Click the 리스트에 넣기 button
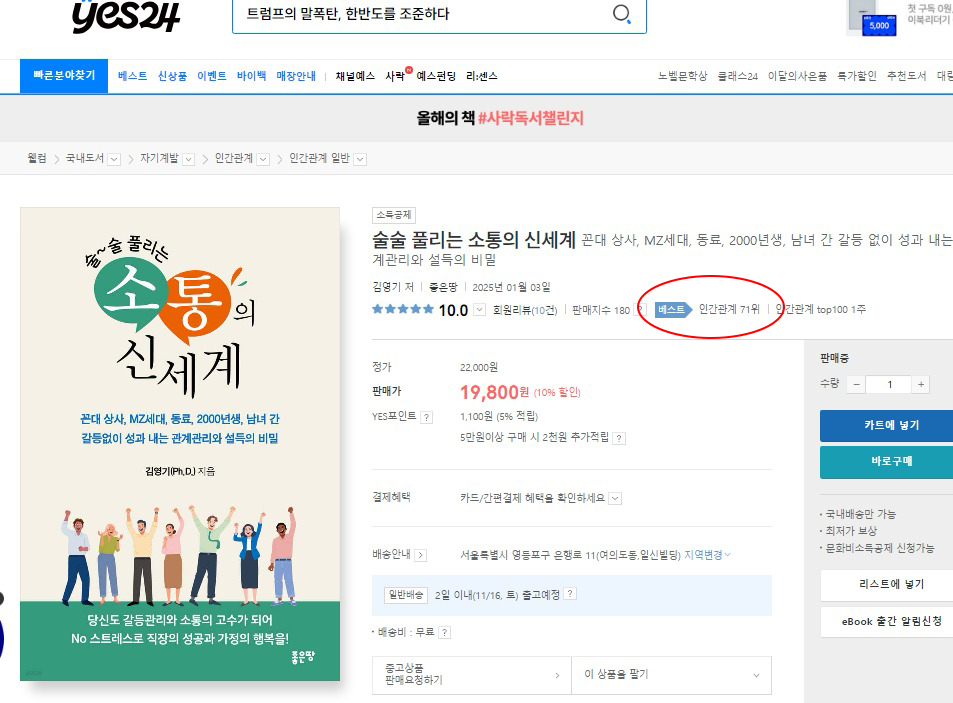The image size is (953, 703). coord(887,585)
